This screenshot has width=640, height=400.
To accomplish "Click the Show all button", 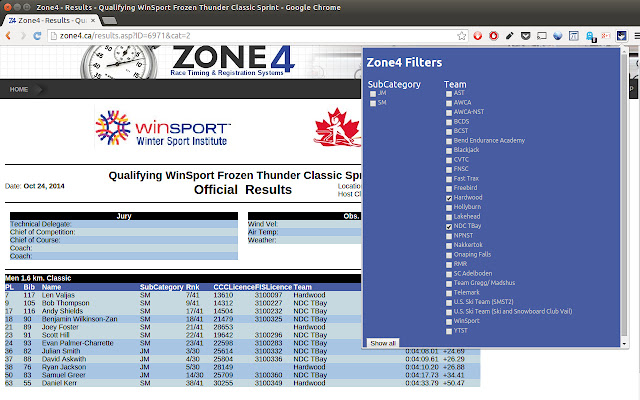I will click(382, 343).
